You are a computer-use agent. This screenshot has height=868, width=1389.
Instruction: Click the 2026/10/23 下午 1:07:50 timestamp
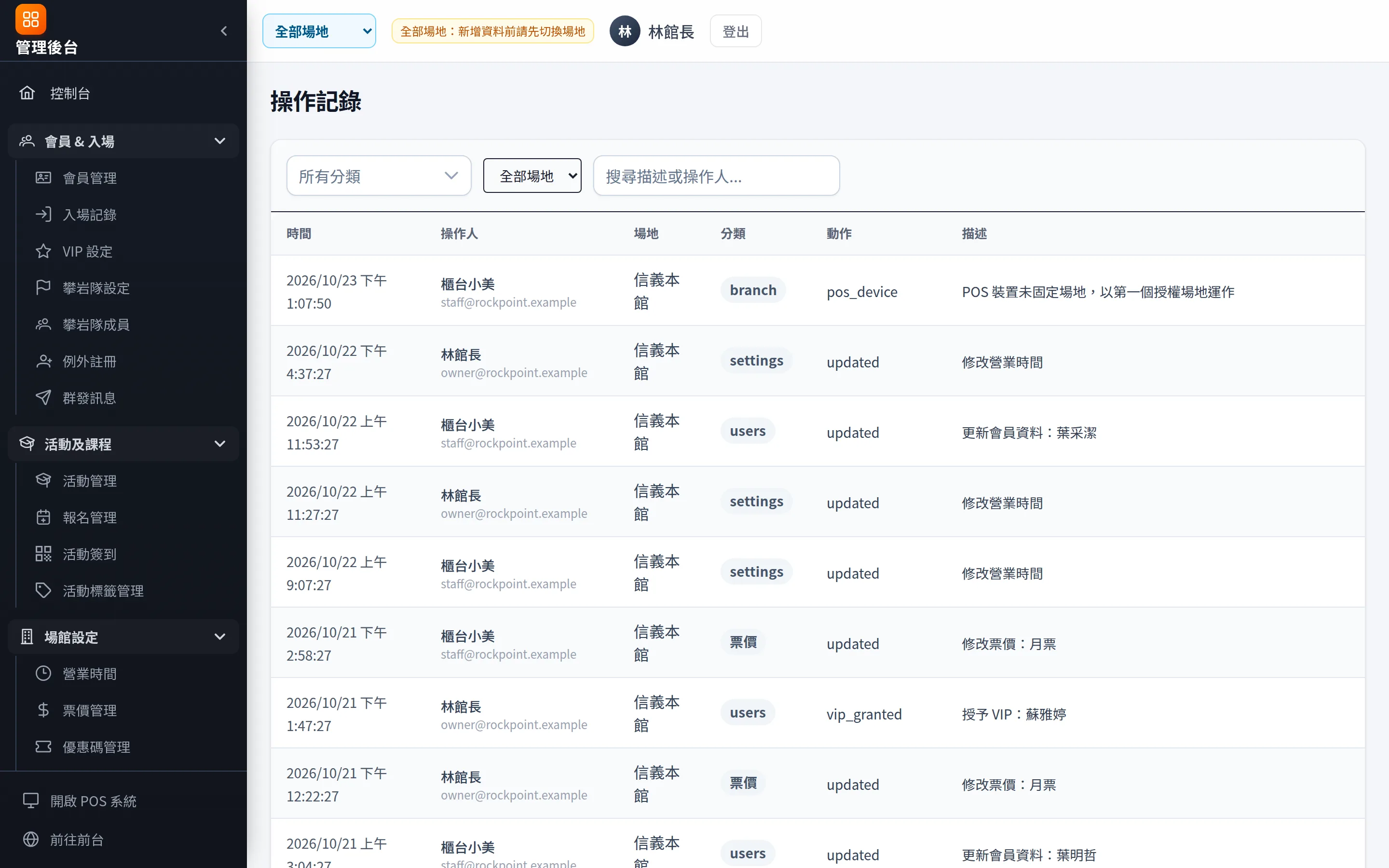tap(336, 292)
